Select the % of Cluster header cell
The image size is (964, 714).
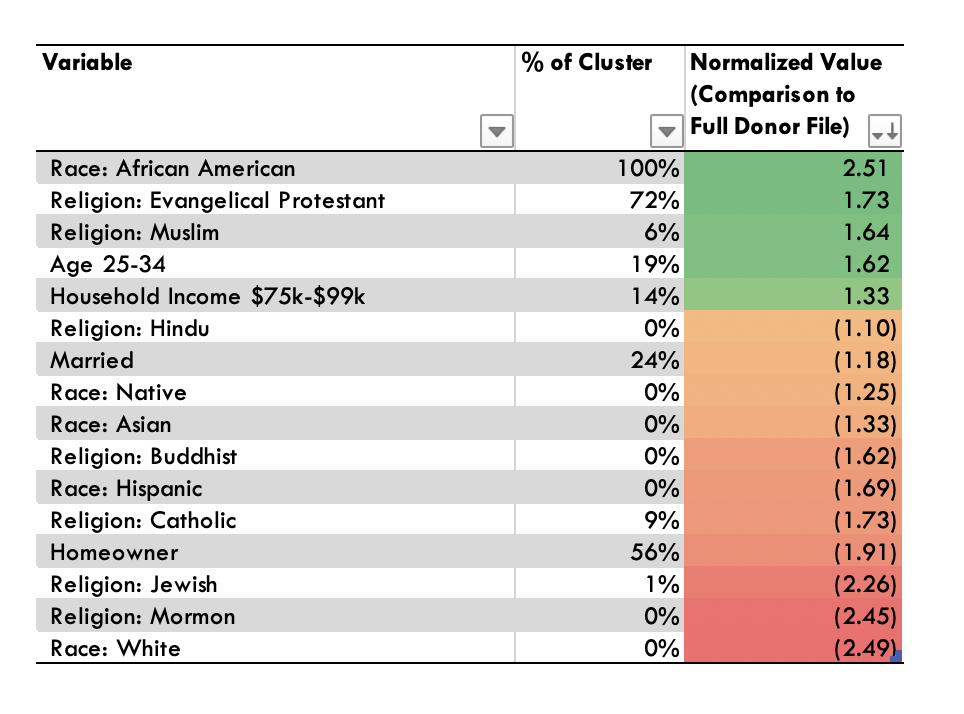[x=599, y=98]
